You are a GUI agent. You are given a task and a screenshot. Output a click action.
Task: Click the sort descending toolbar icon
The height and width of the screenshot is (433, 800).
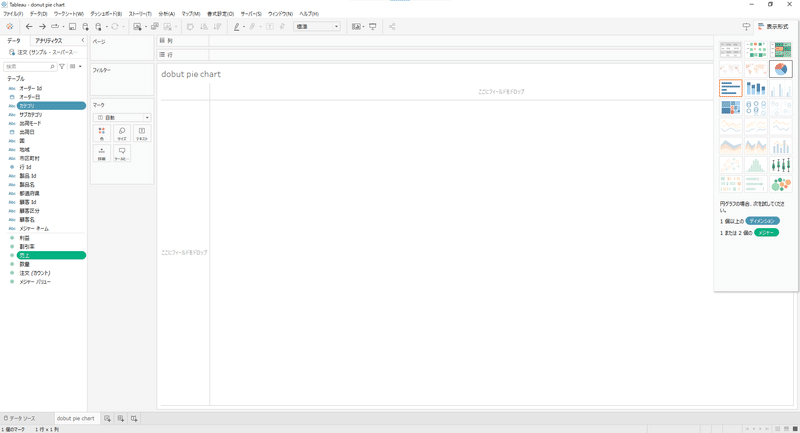click(x=217, y=27)
